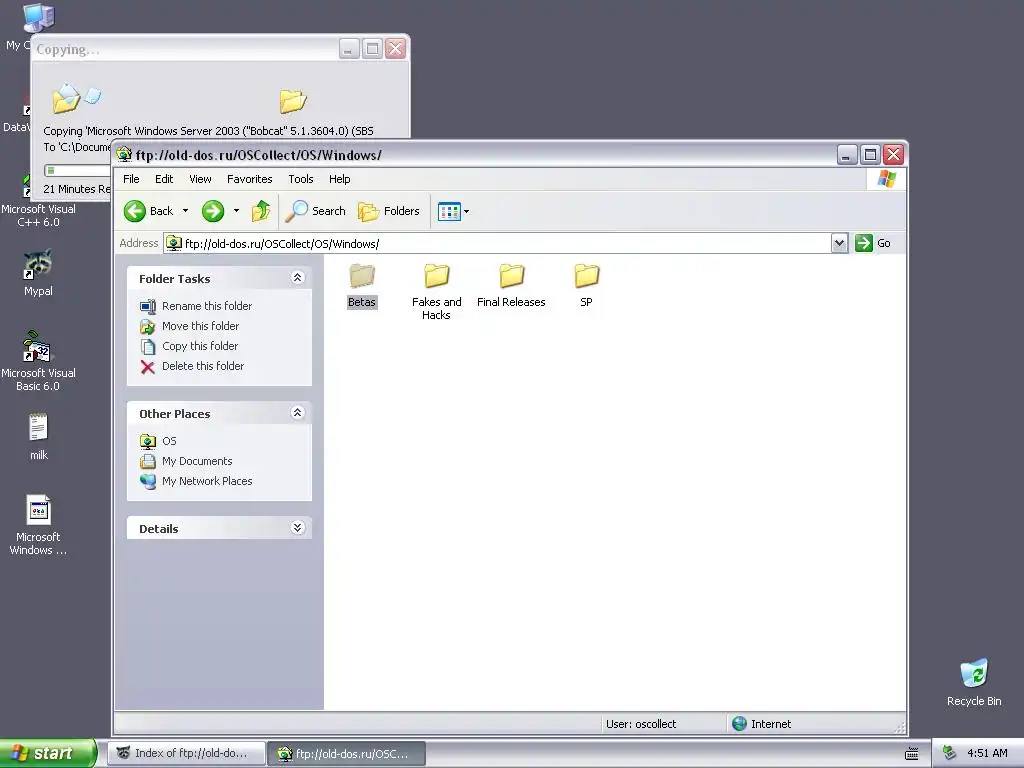The width and height of the screenshot is (1024, 768).
Task: Select the Recycle Bin icon
Action: [x=974, y=683]
